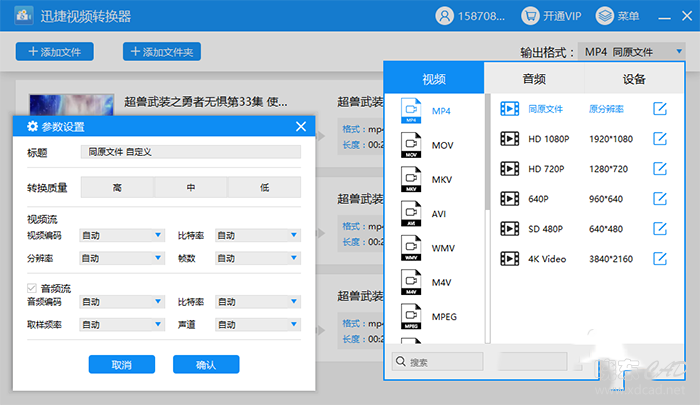Click 取消 in the settings dialog
Screen dimensions: 700x405
122,364
